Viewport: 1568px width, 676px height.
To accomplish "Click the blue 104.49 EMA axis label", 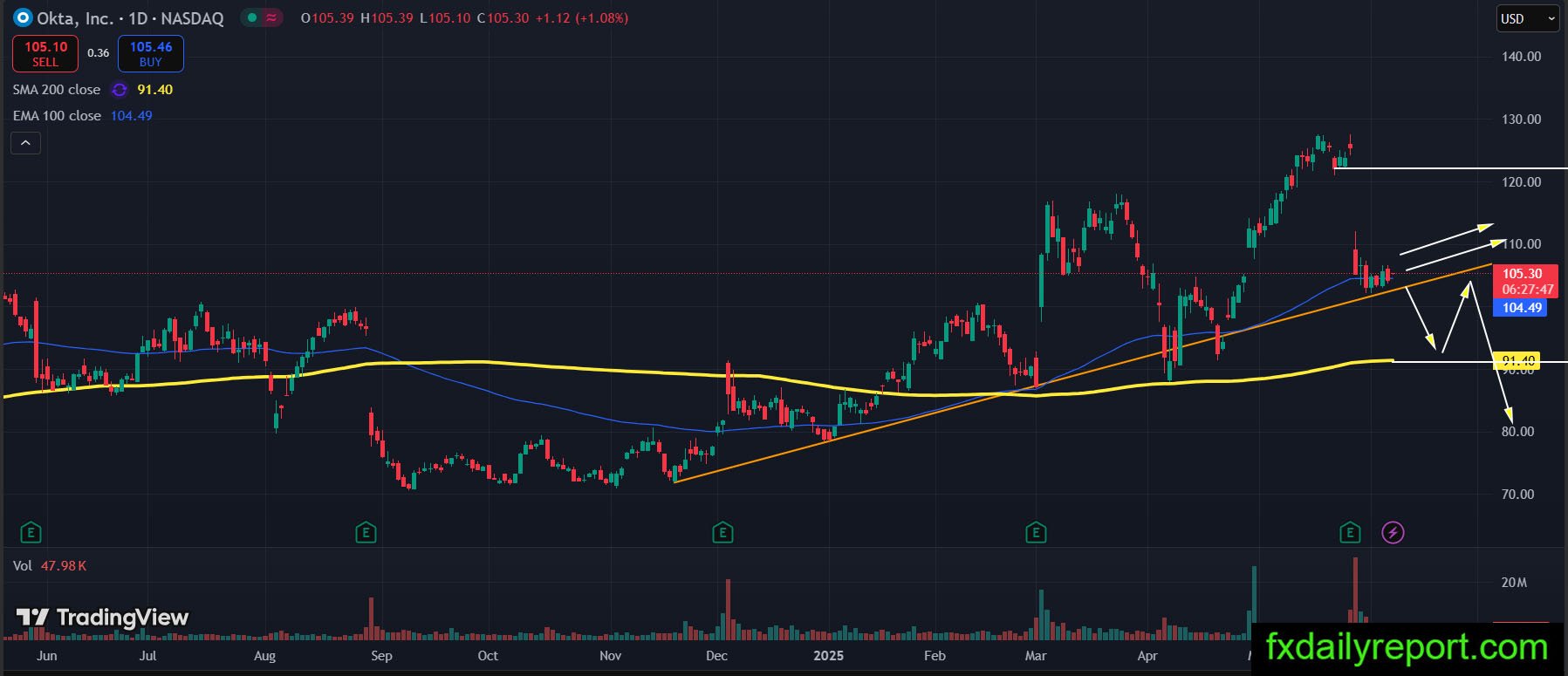I will [1521, 308].
